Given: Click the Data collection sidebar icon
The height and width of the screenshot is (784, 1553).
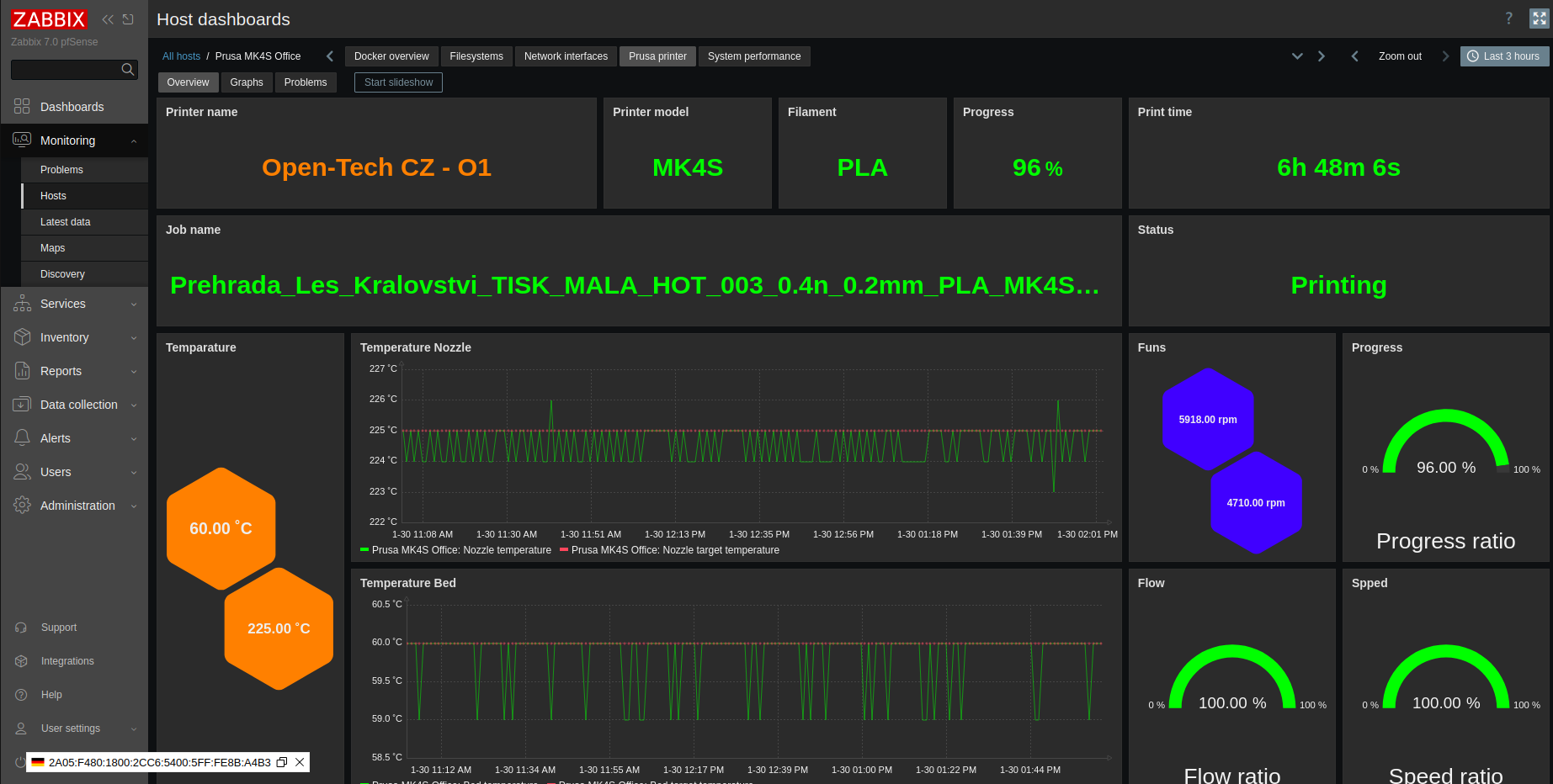Looking at the screenshot, I should [21, 405].
